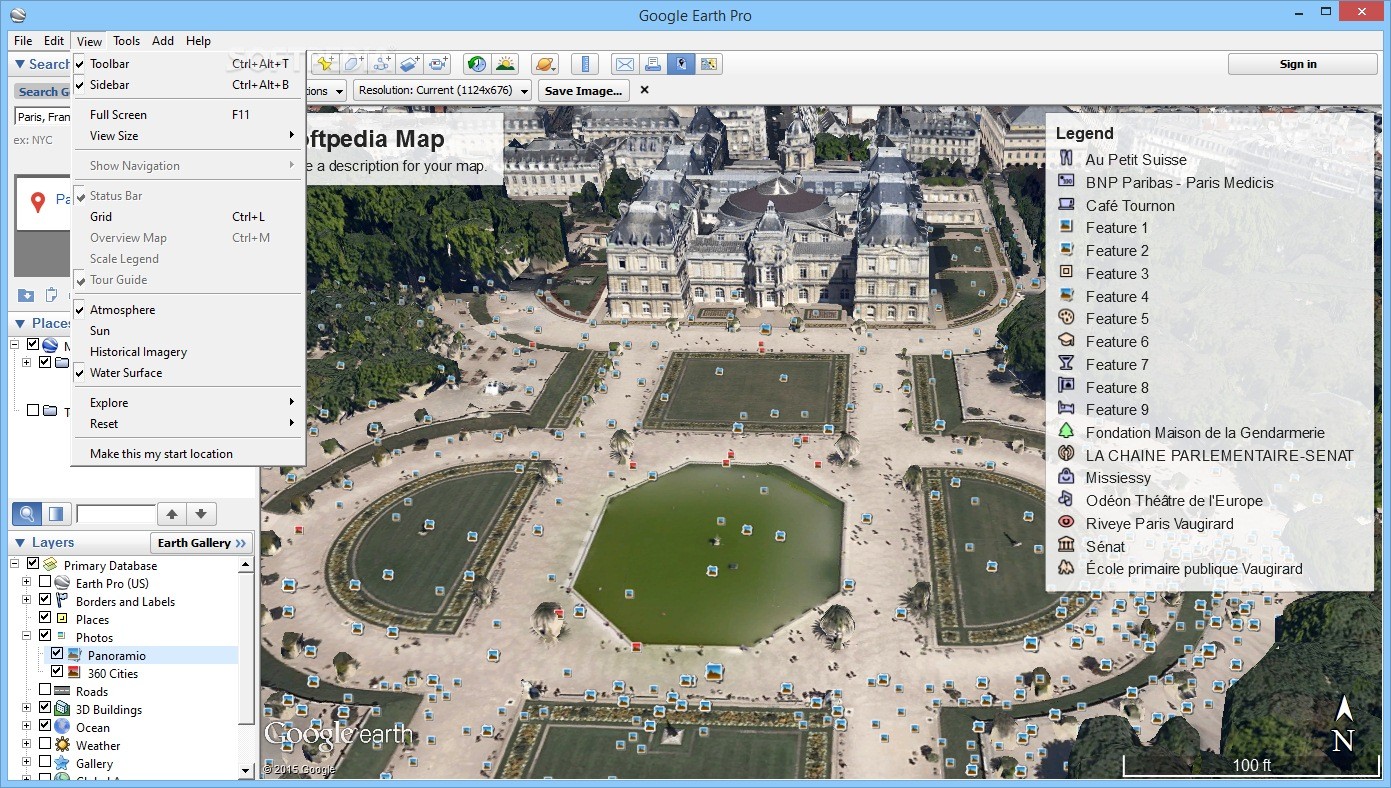
Task: Click the Feature 5 legend entry
Action: pyautogui.click(x=1117, y=319)
